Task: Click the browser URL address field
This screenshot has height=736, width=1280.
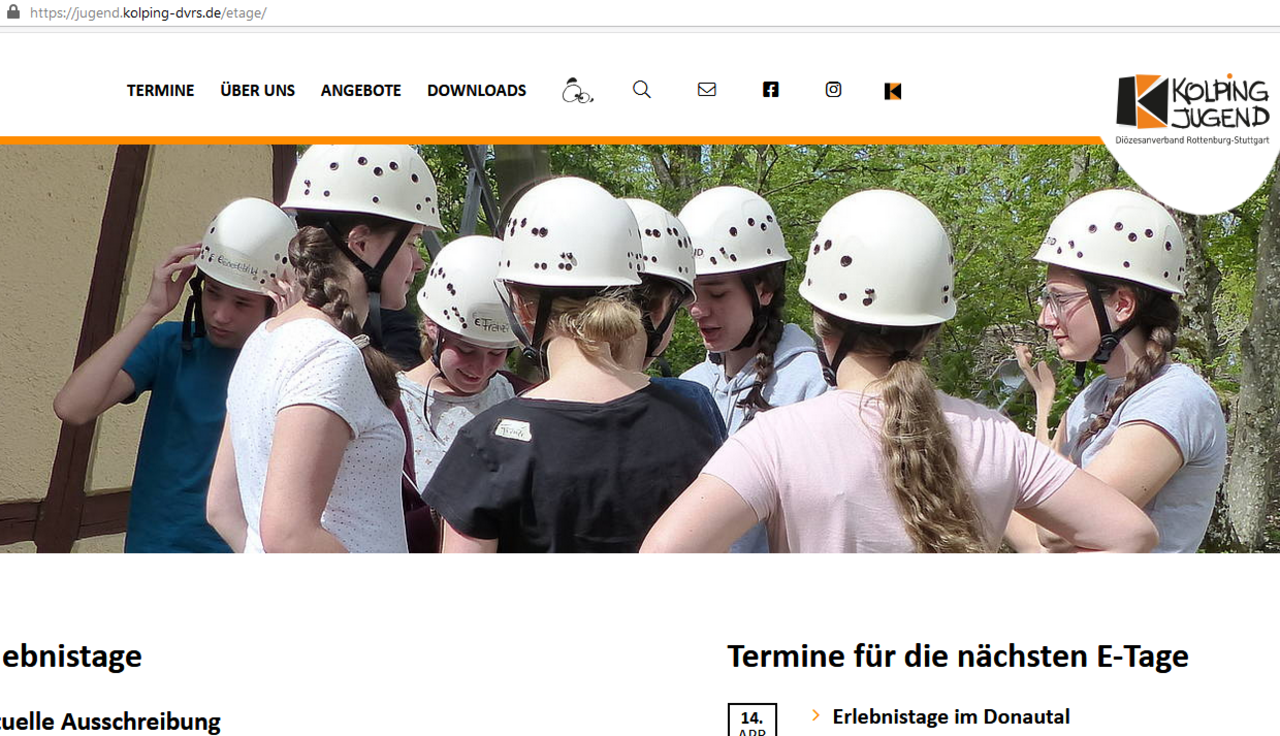Action: click(x=400, y=13)
